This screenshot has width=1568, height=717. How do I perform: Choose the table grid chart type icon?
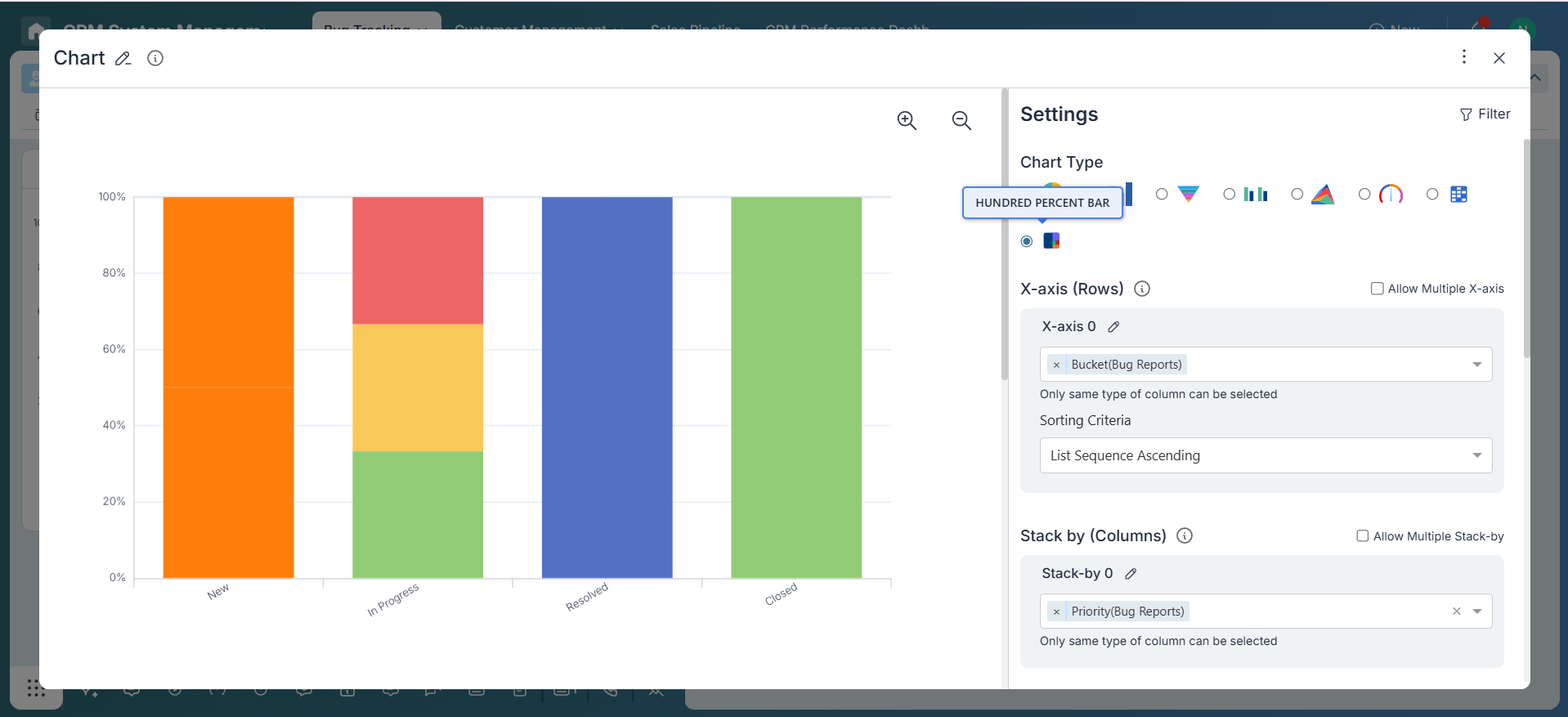pyautogui.click(x=1458, y=194)
